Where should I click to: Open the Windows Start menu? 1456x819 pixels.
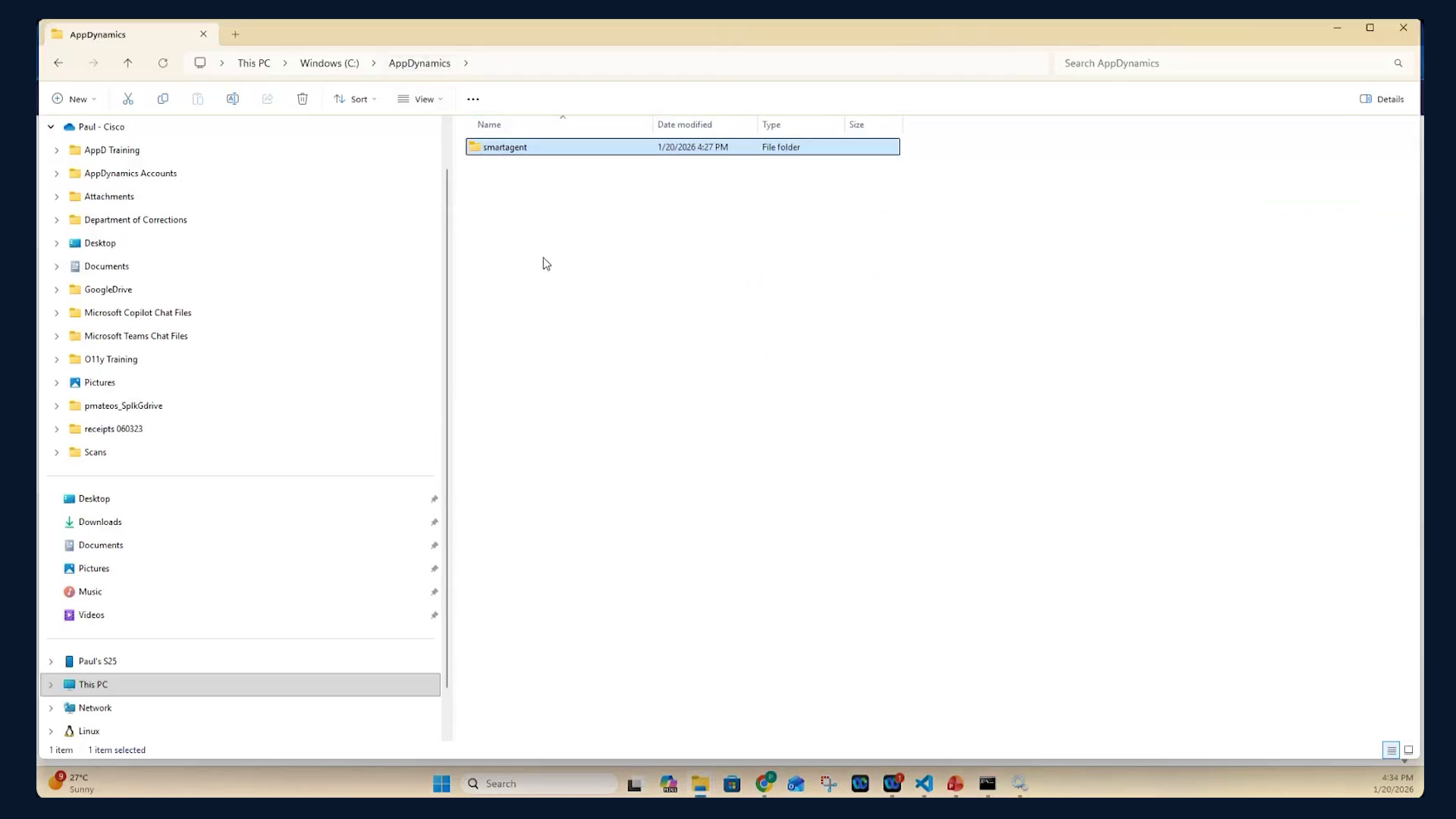[x=441, y=783]
